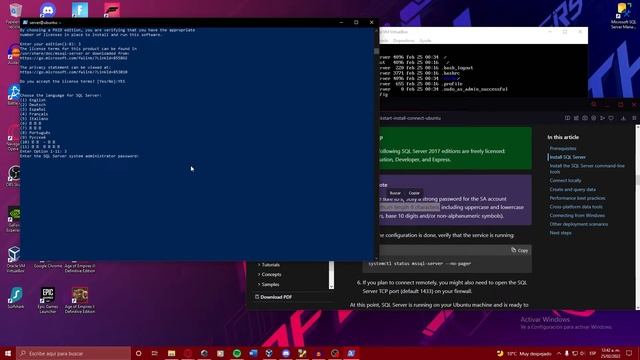
Task: Open Task View on the taskbar
Action: tap(155, 353)
